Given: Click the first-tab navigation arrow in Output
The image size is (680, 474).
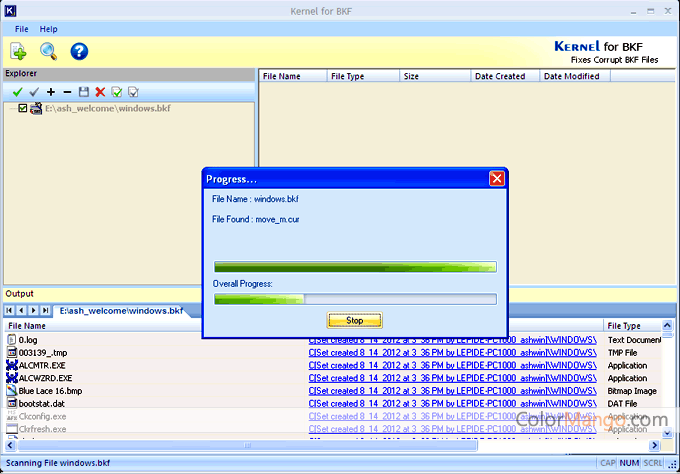Looking at the screenshot, I should point(10,311).
